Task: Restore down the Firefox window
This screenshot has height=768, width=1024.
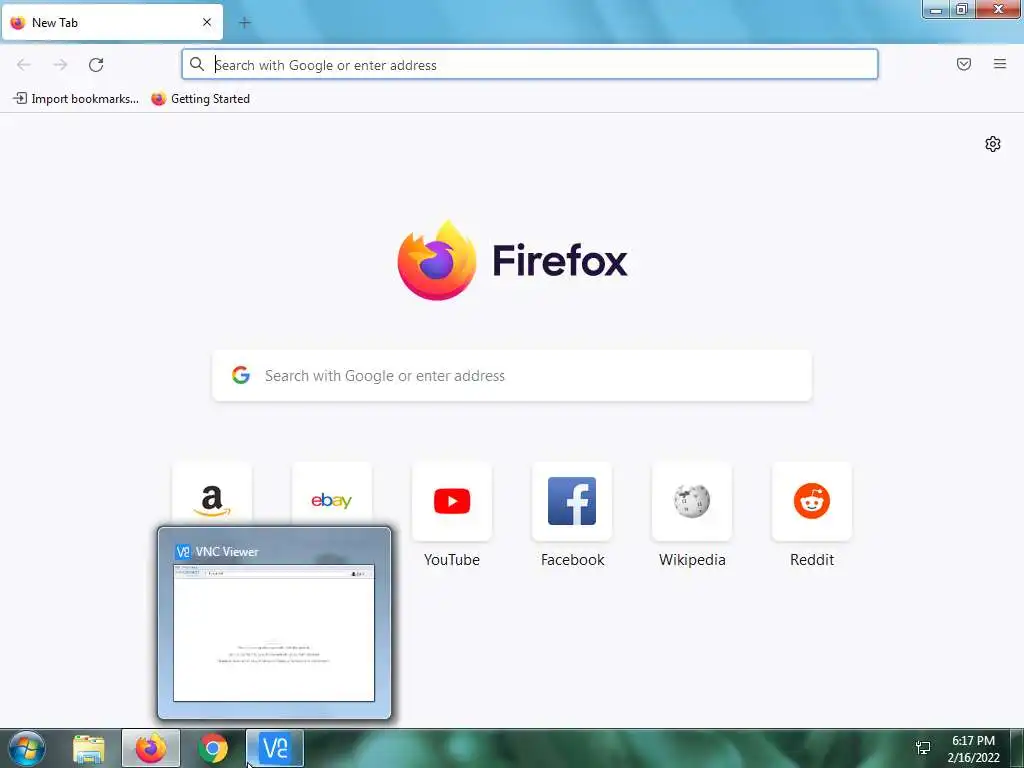Action: (x=962, y=9)
